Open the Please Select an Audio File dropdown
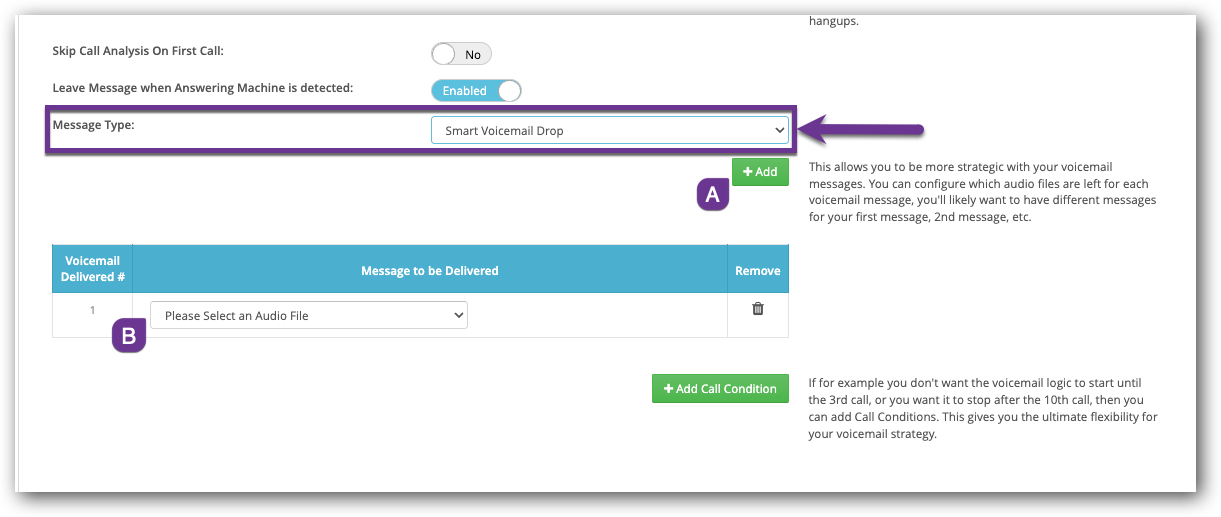 point(309,315)
